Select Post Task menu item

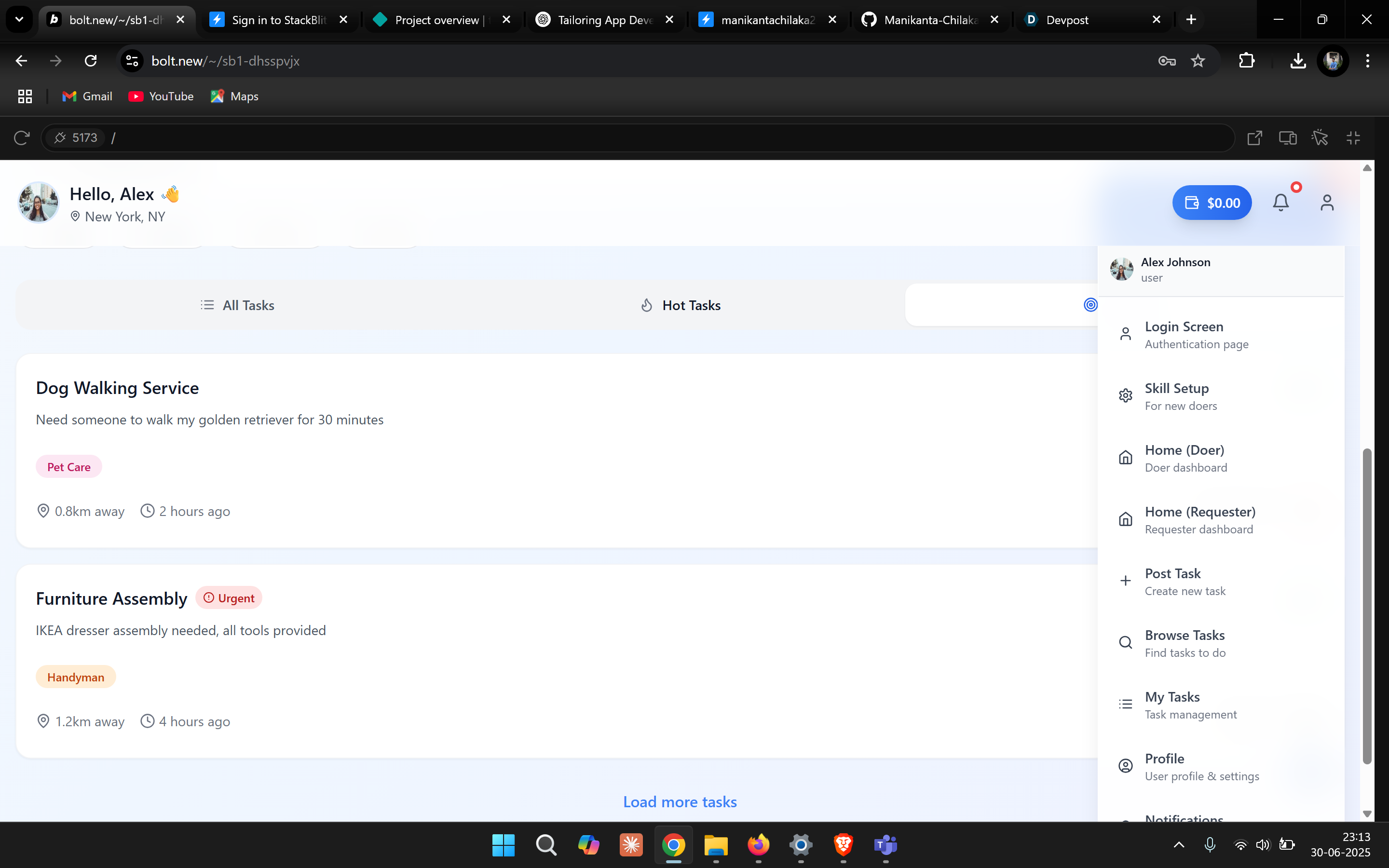(x=1172, y=581)
